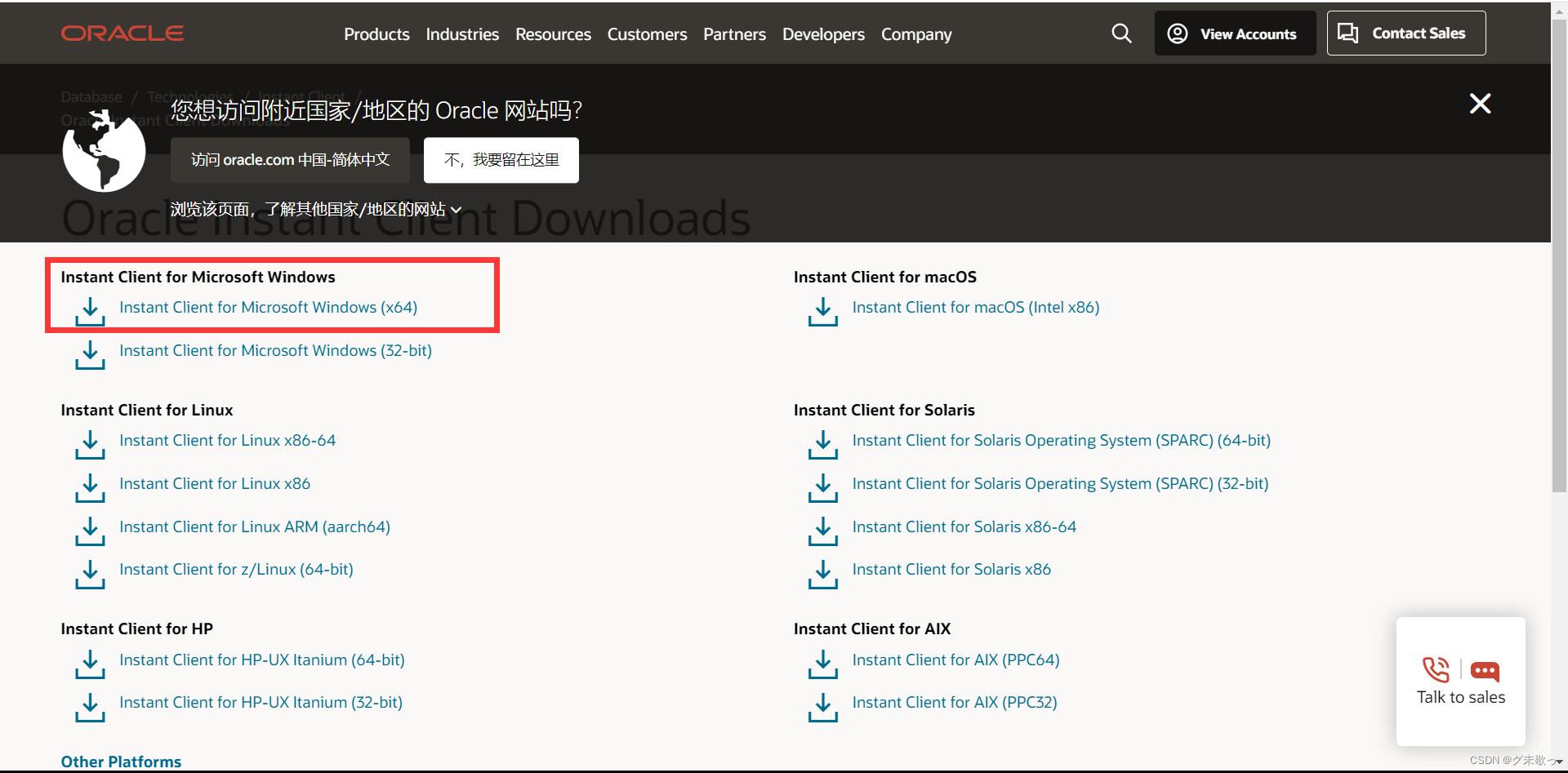Screen dimensions: 1568x773
Task: Open the Other Platforms link
Action: [121, 761]
